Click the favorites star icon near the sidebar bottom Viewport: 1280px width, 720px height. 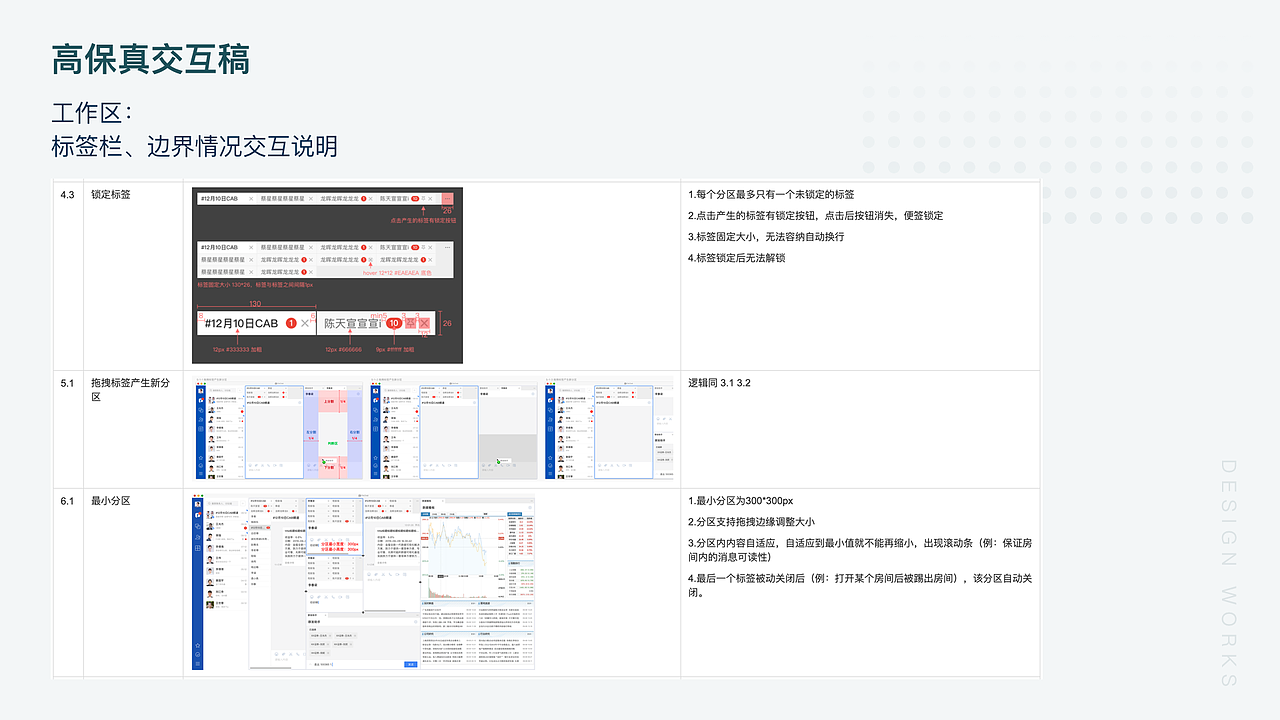(197, 645)
